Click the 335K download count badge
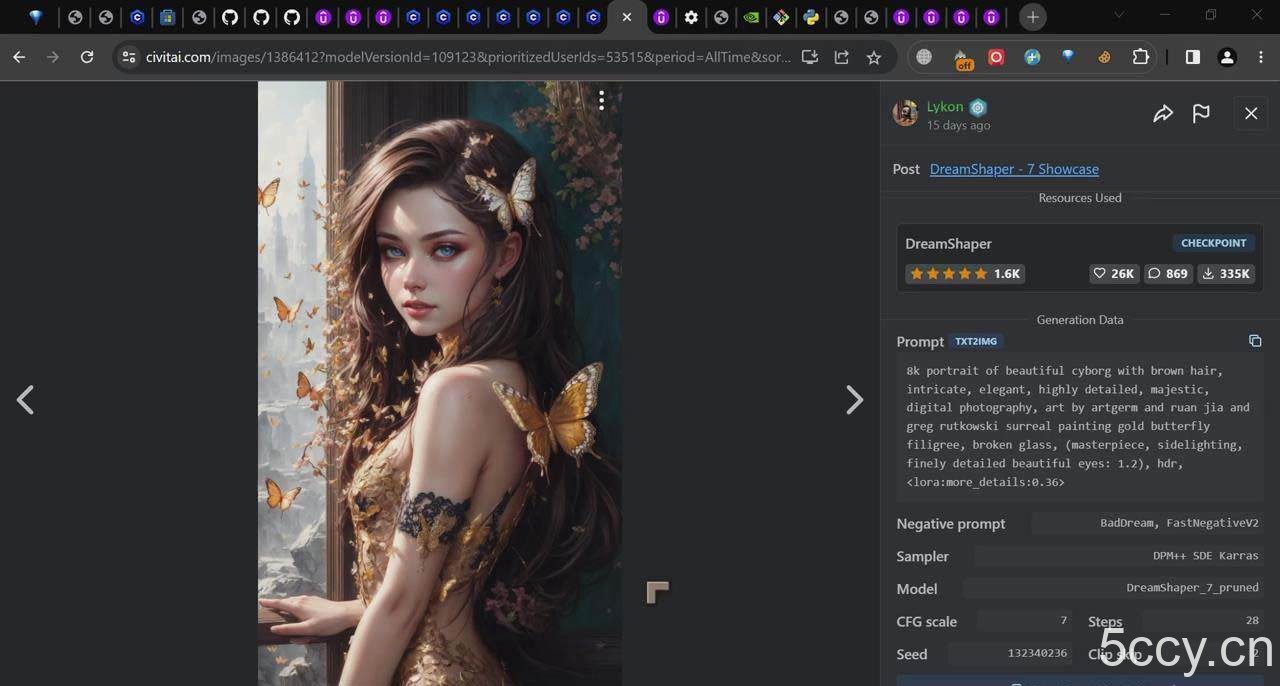The image size is (1280, 686). [x=1226, y=273]
